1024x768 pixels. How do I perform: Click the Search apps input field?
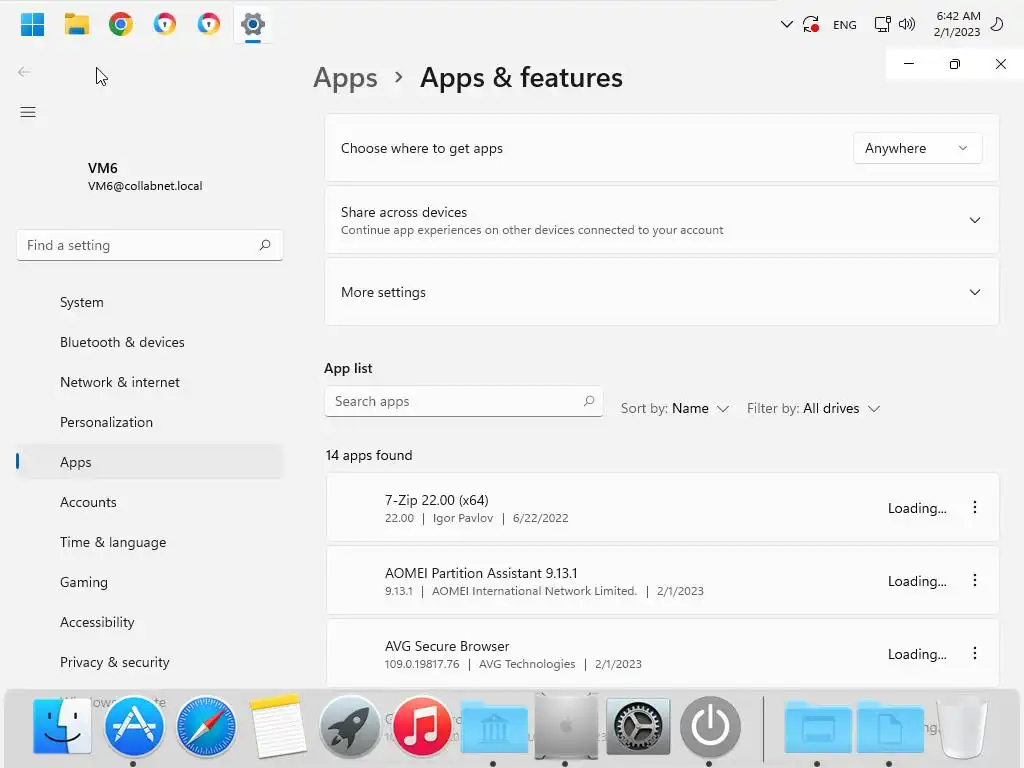(x=463, y=401)
